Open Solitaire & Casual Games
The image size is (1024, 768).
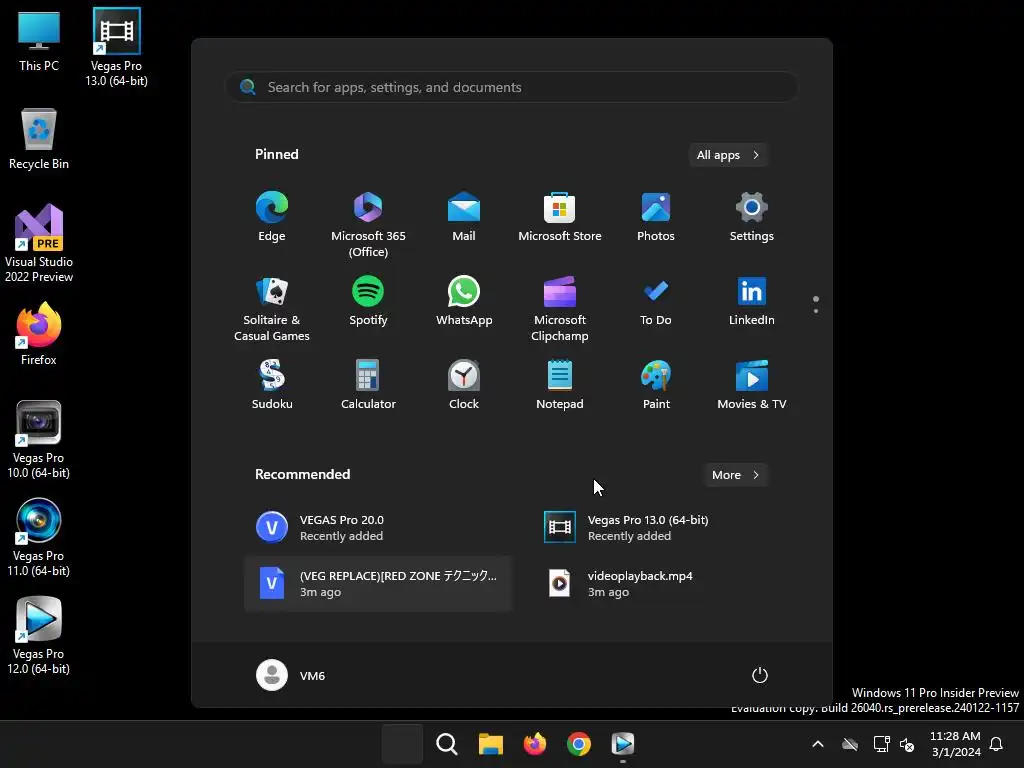[x=272, y=310]
